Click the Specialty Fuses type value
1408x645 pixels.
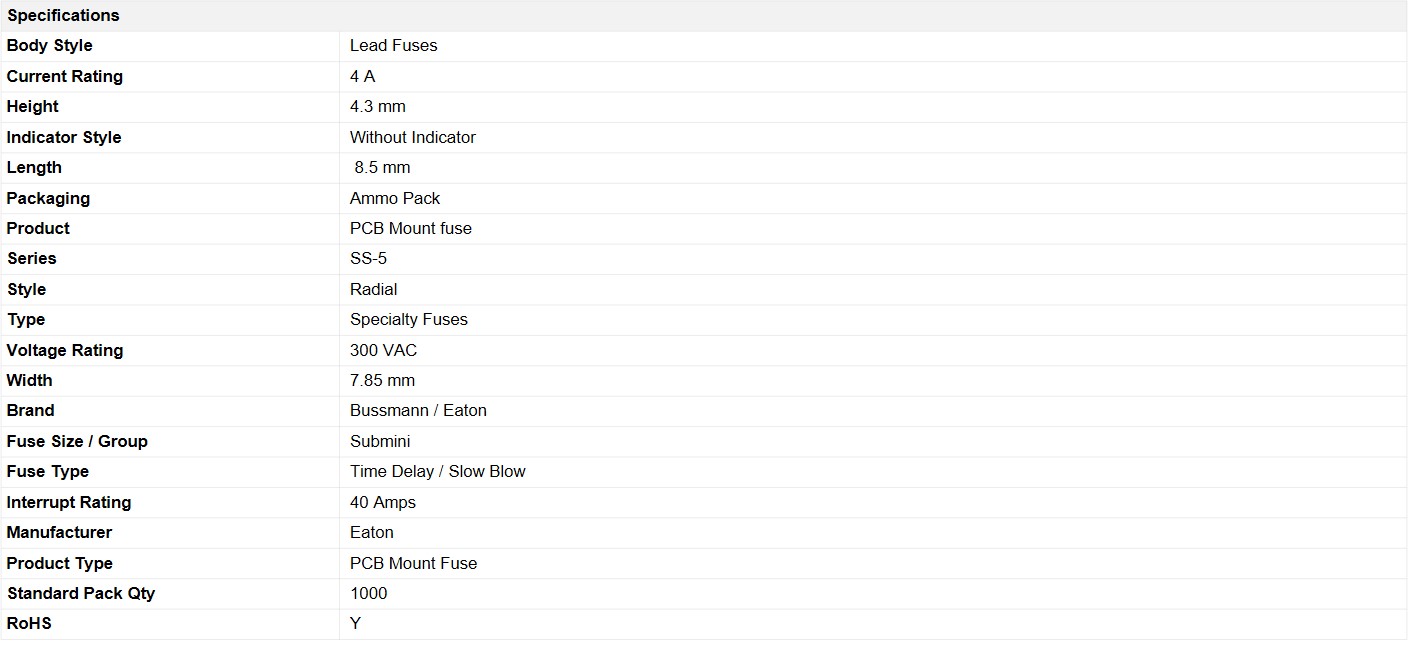(409, 319)
